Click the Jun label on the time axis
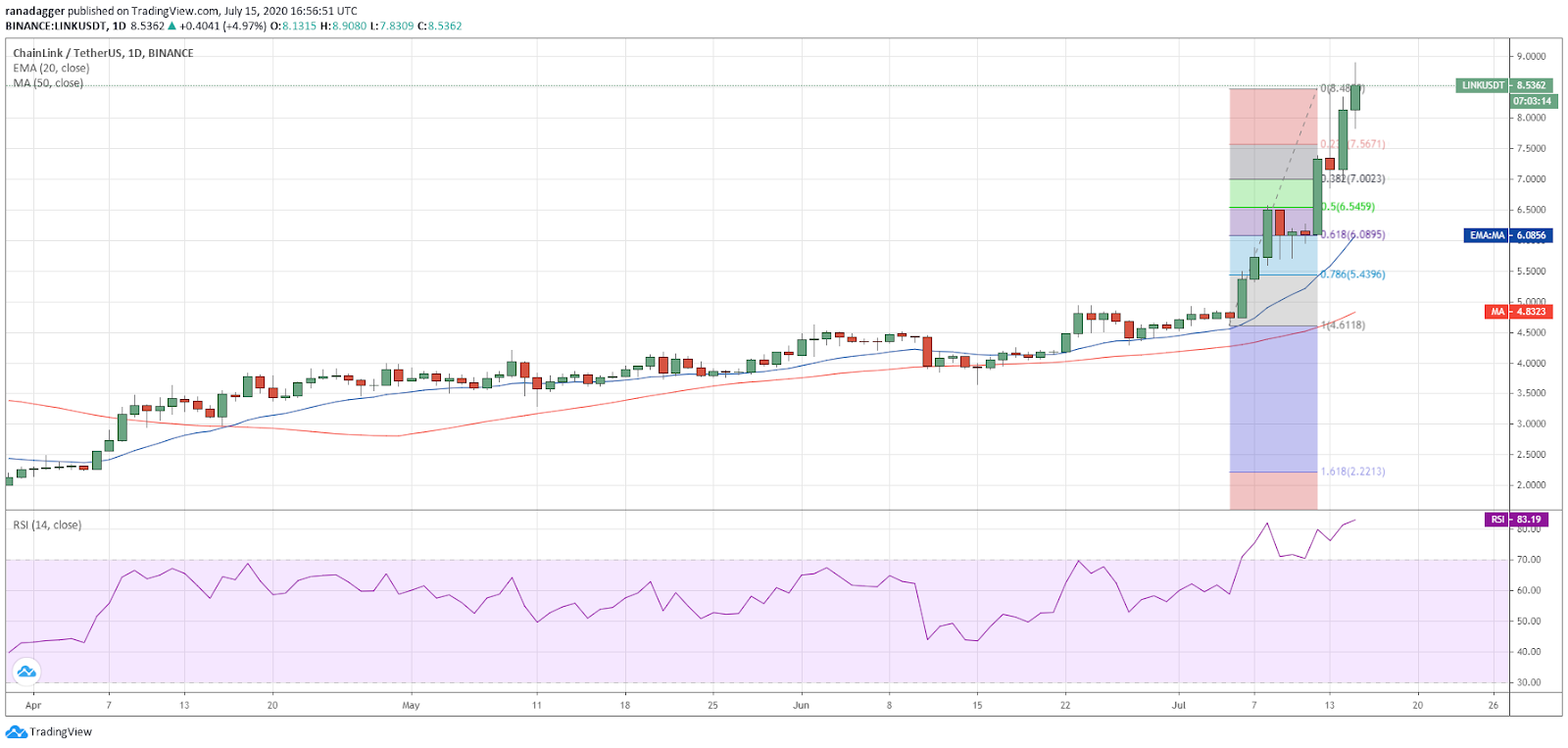The width and height of the screenshot is (1568, 748). [x=801, y=706]
